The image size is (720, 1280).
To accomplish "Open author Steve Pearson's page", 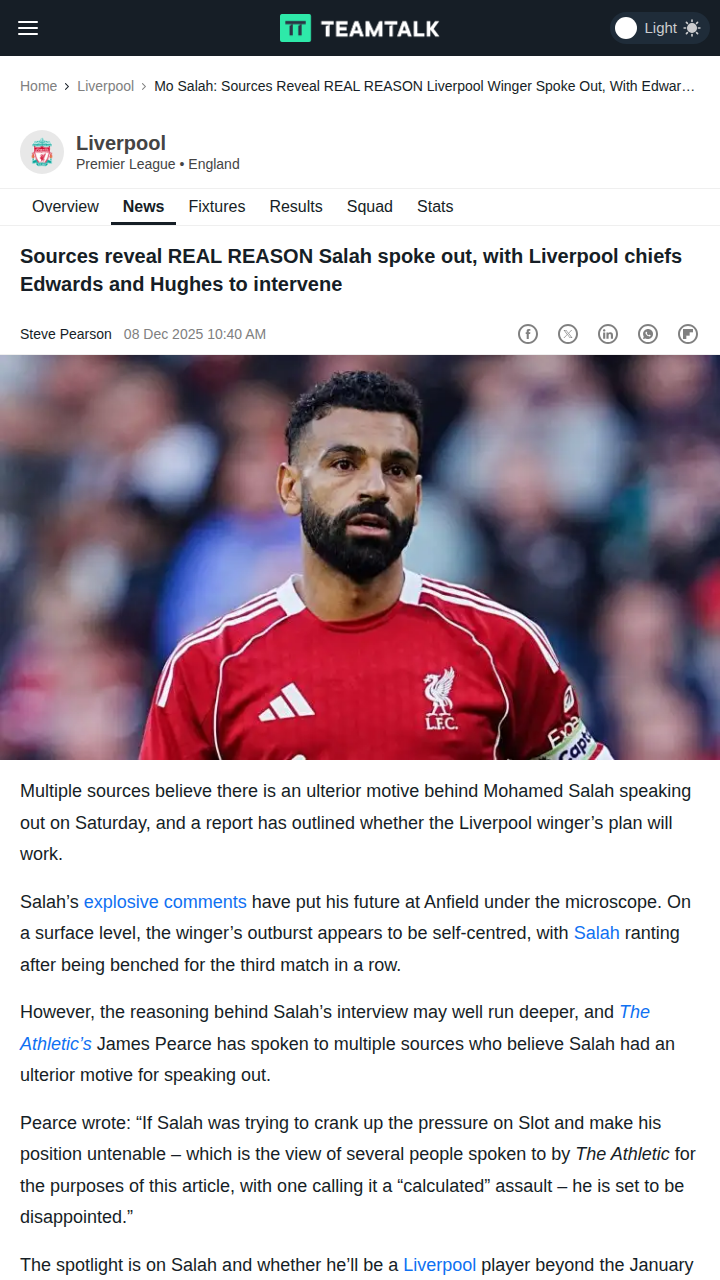I will 66,334.
